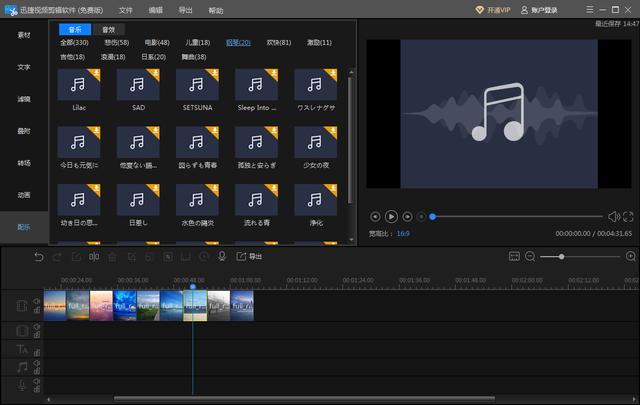Screen dimensions: 640x405
Task: Open the 16:9 aspect ratio selector
Action: [x=402, y=233]
